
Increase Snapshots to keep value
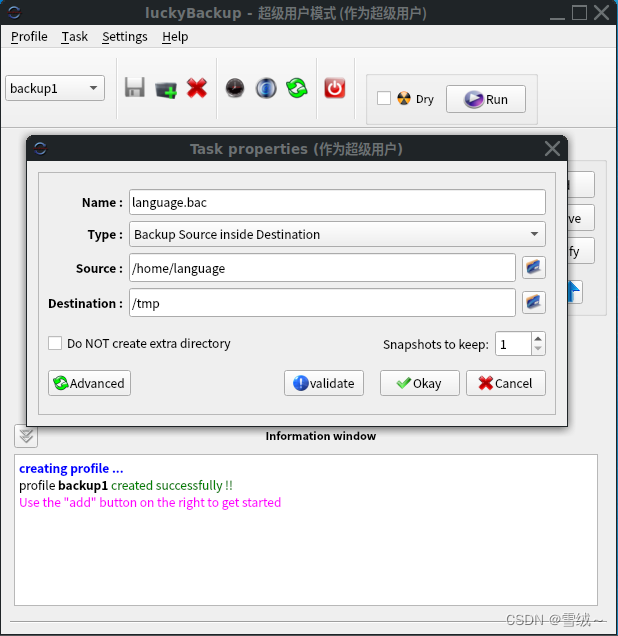(538, 338)
